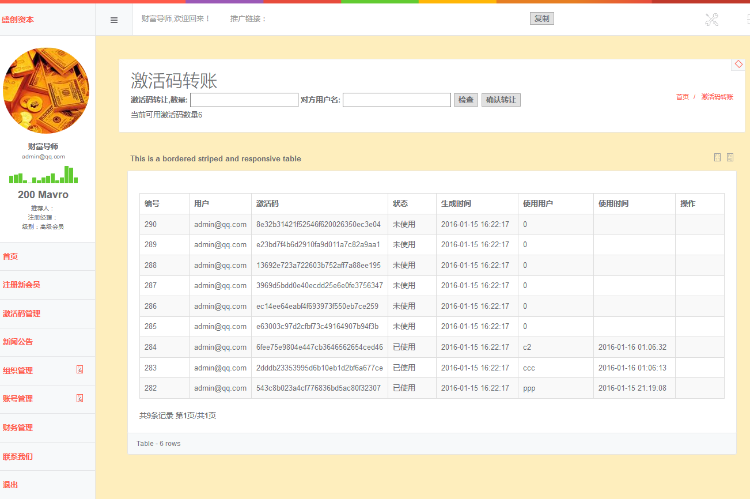Open user link ppp in row 282

[528, 388]
